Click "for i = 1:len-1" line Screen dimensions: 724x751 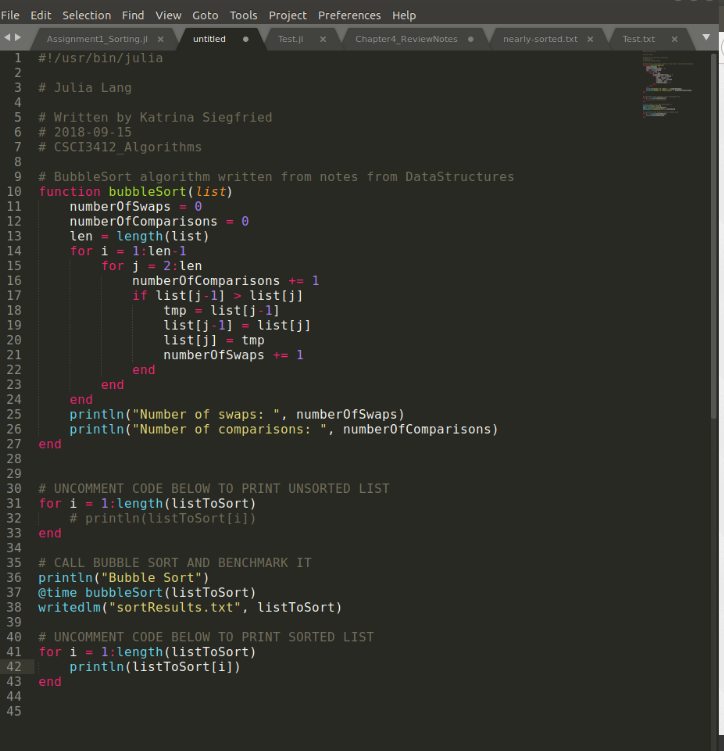tap(128, 251)
